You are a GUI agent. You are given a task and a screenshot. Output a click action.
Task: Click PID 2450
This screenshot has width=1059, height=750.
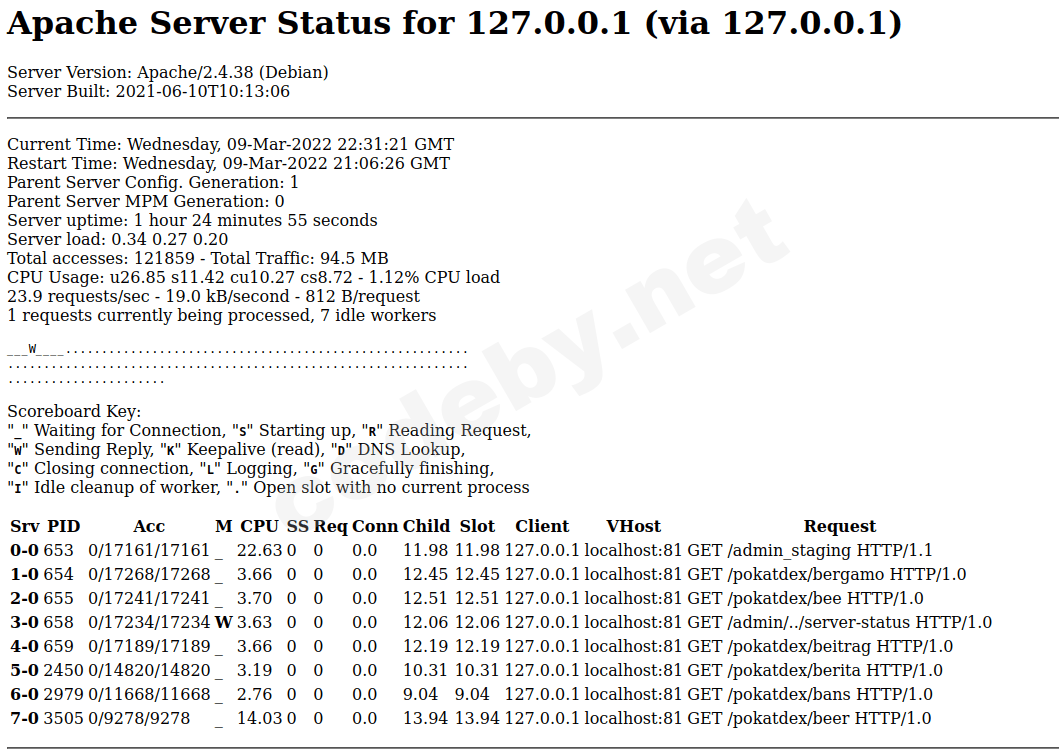click(x=63, y=670)
